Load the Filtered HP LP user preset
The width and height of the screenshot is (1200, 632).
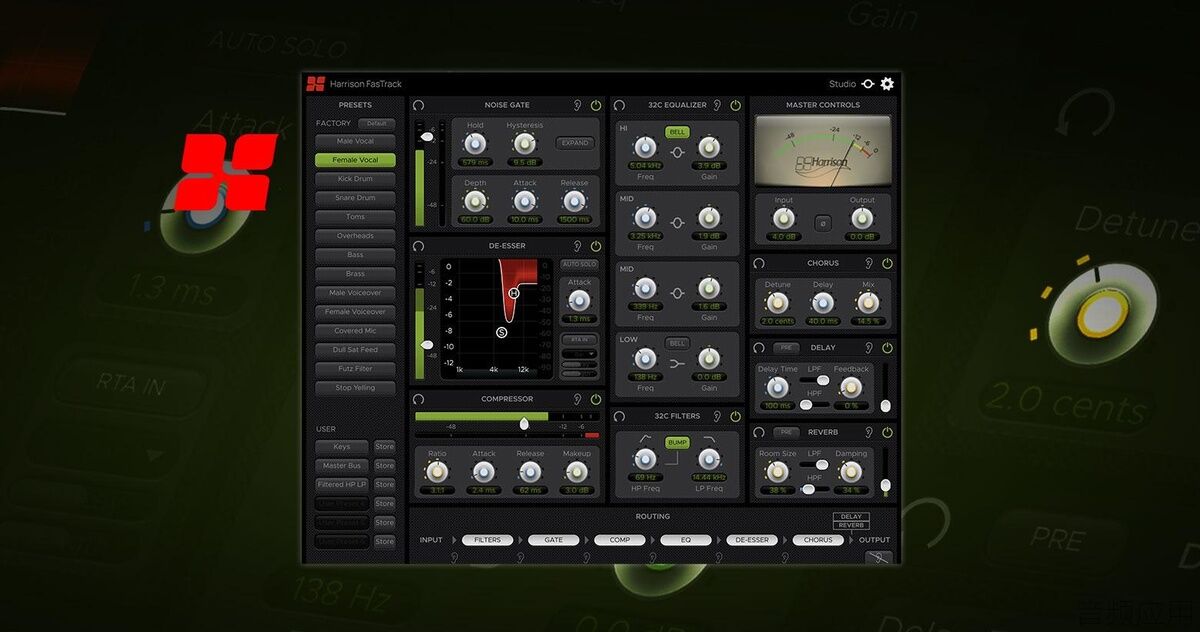(x=342, y=485)
